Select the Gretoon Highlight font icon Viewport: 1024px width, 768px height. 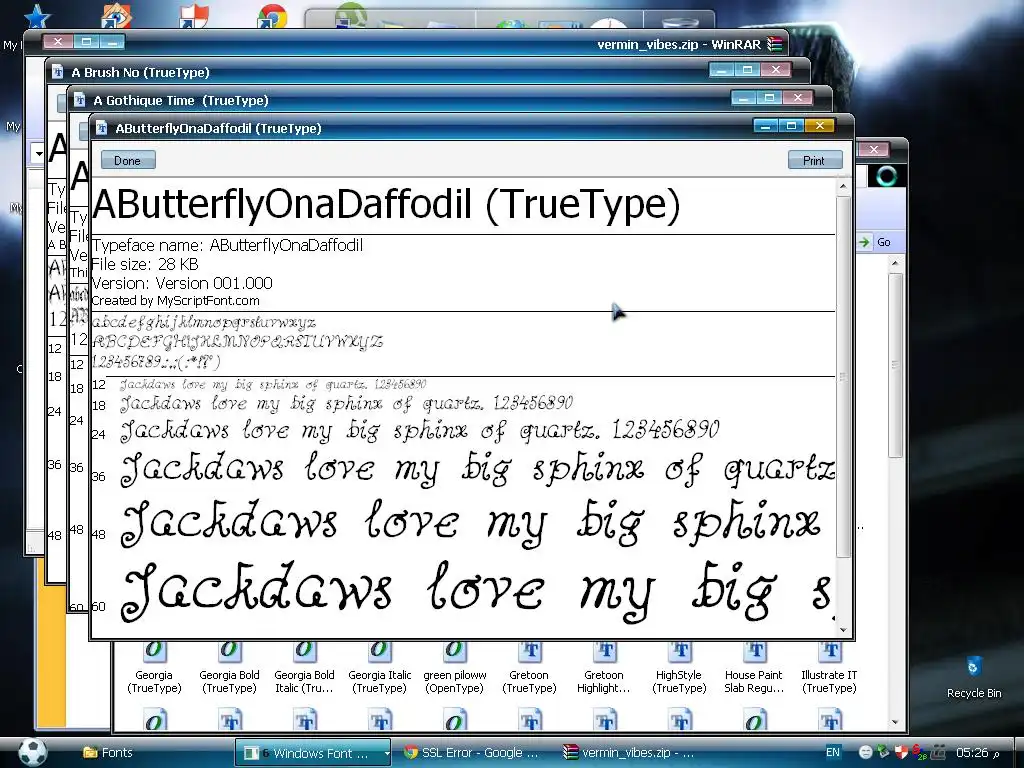(x=604, y=668)
